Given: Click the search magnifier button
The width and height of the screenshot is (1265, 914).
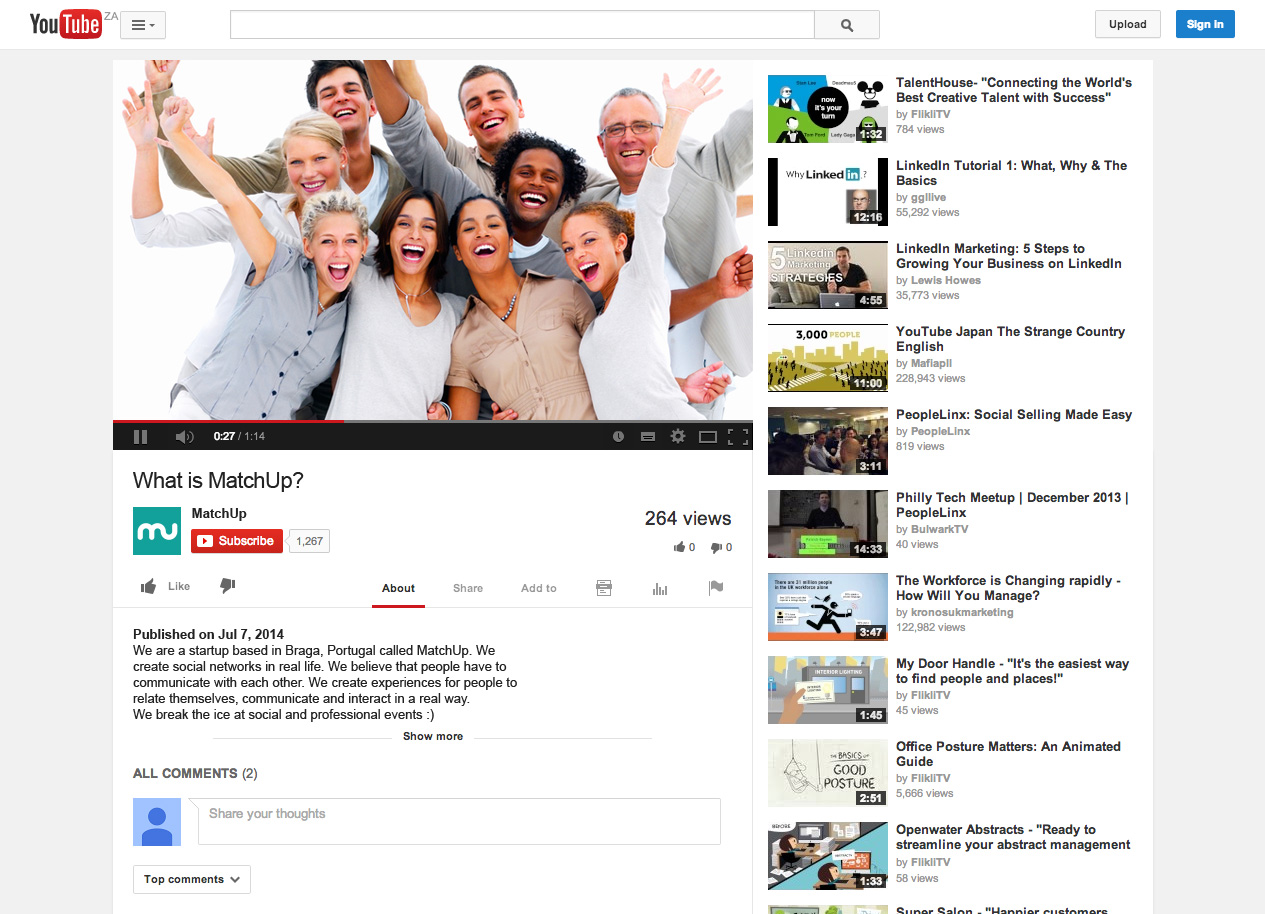Looking at the screenshot, I should [x=847, y=25].
